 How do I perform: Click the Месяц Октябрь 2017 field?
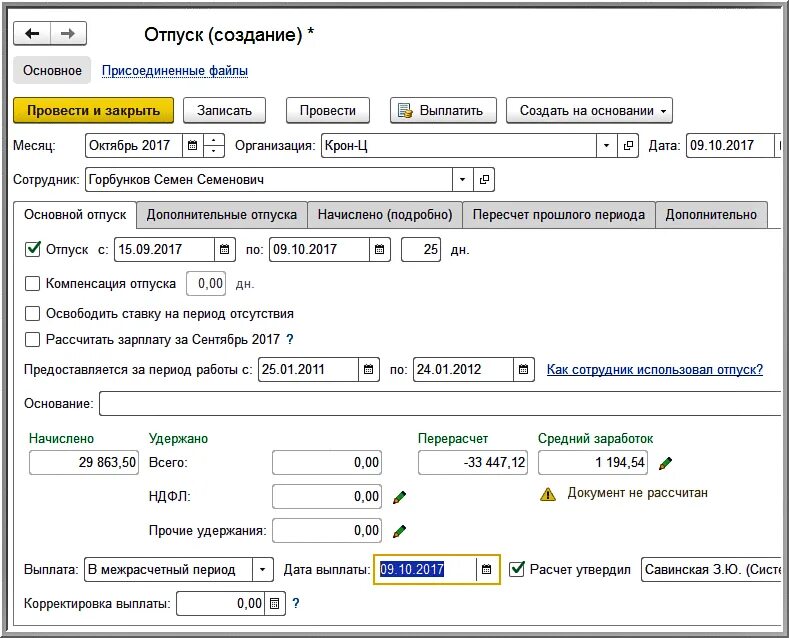tap(134, 146)
